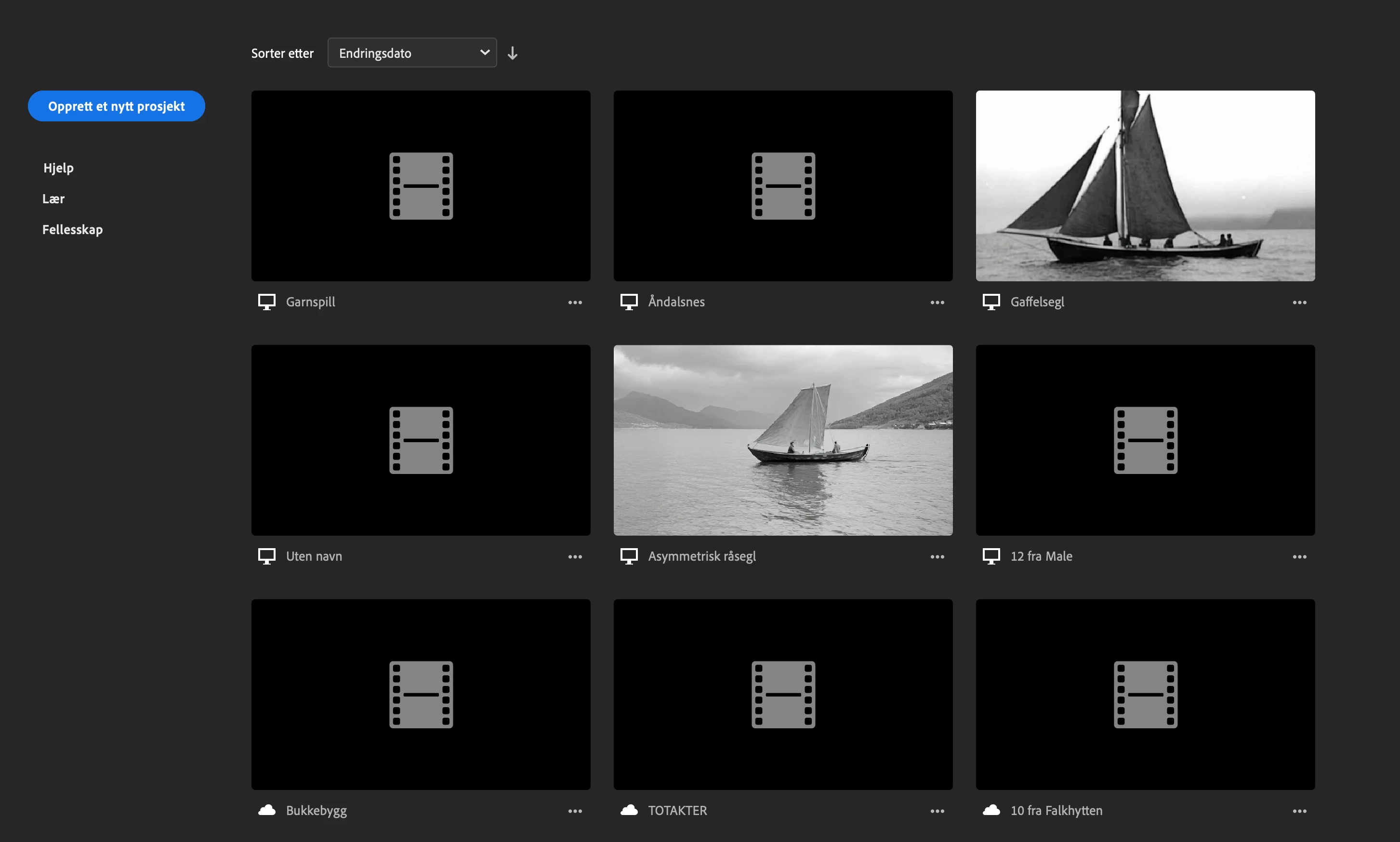1400x842 pixels.
Task: Open the Hjelp link
Action: (x=58, y=168)
